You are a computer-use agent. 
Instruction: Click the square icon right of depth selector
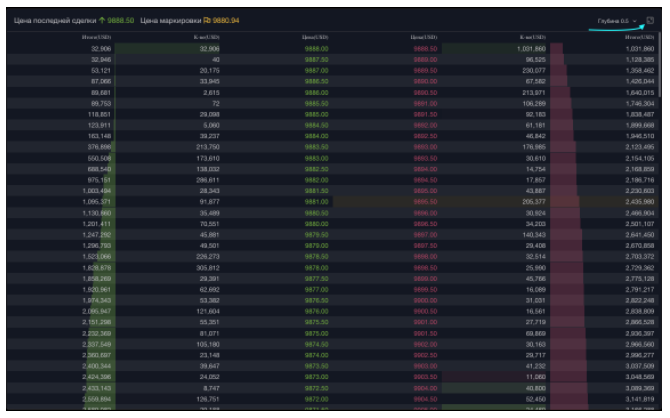click(650, 20)
